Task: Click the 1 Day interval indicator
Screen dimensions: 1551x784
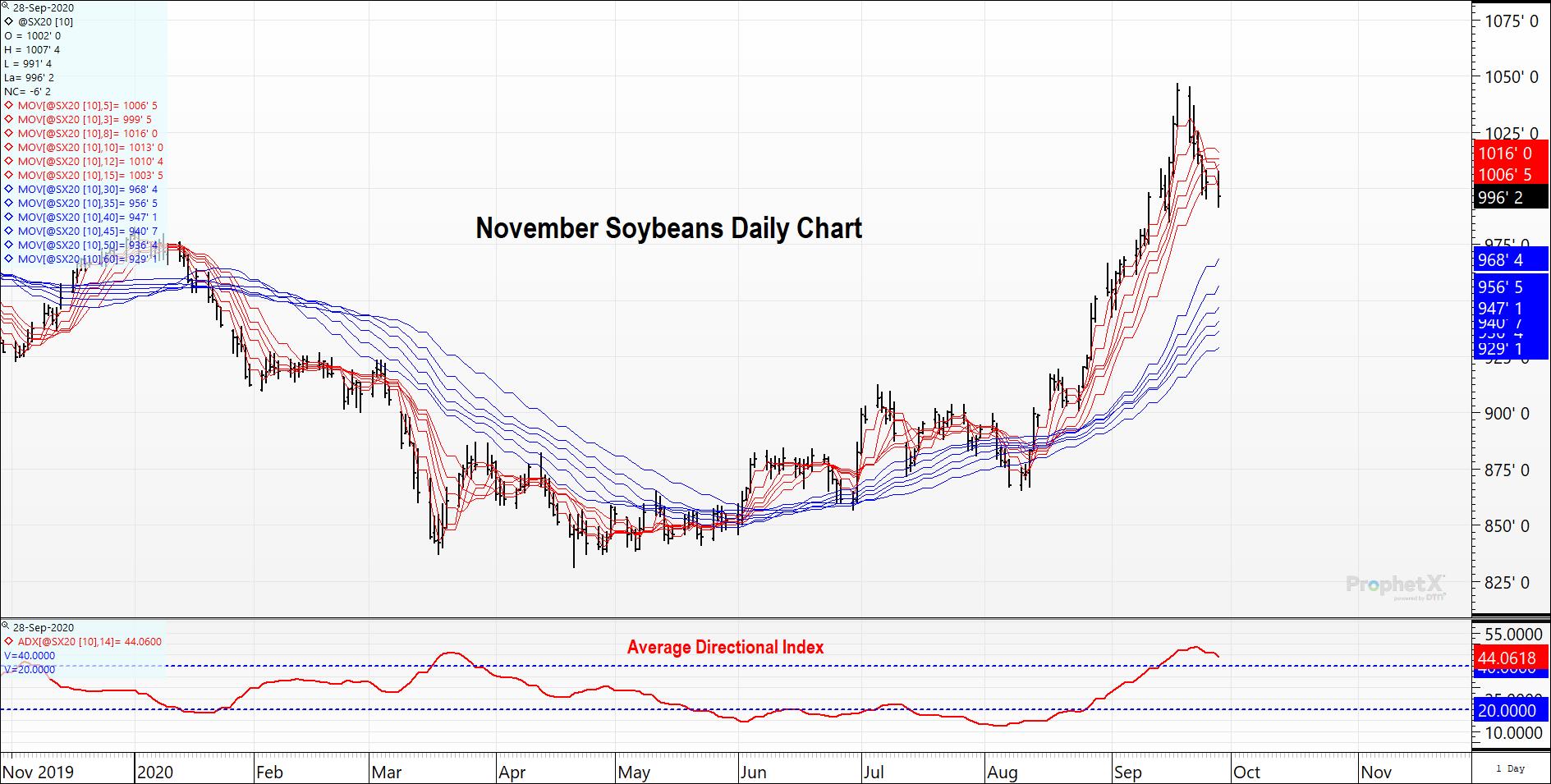Action: tap(1510, 769)
